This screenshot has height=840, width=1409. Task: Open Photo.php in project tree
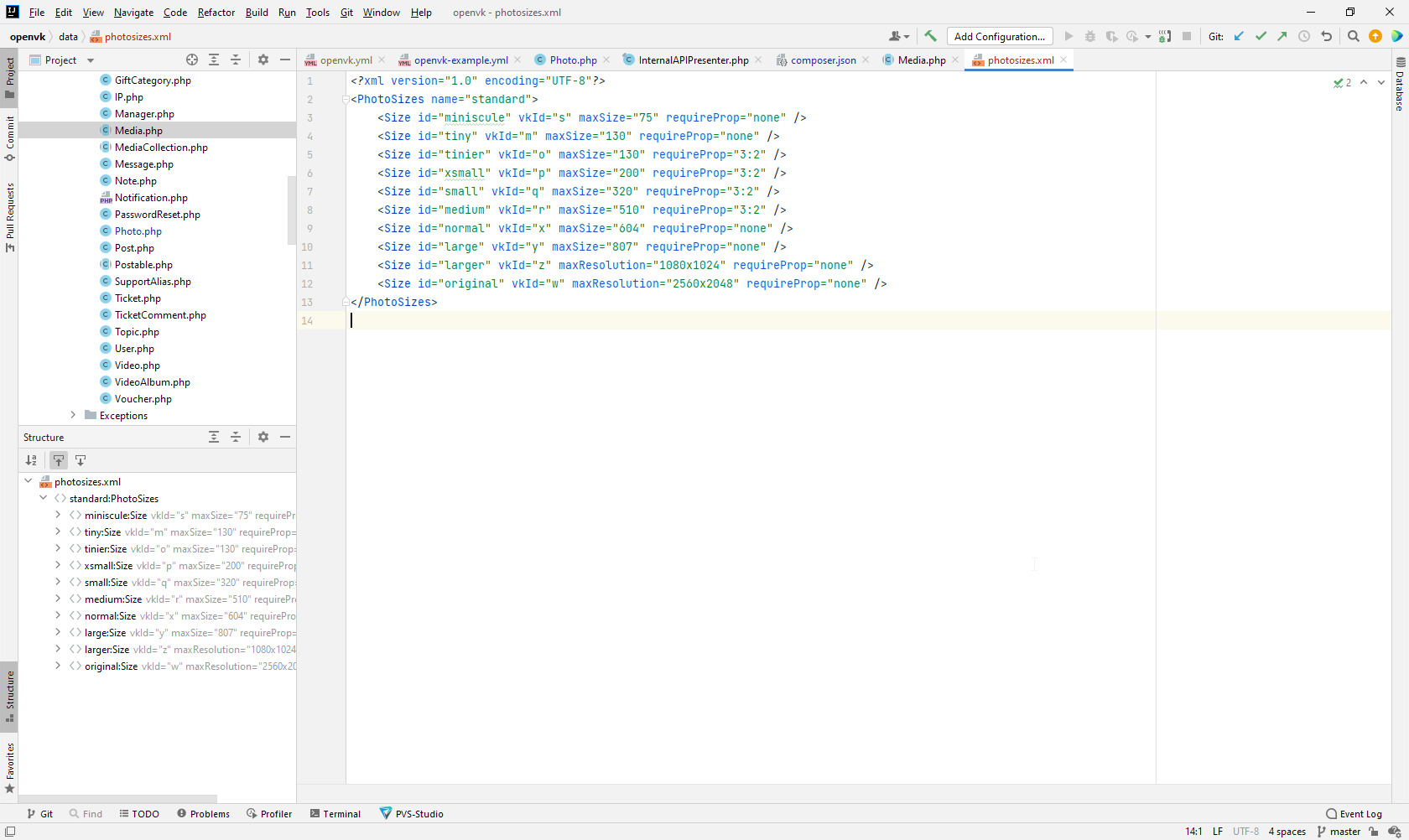pos(138,231)
